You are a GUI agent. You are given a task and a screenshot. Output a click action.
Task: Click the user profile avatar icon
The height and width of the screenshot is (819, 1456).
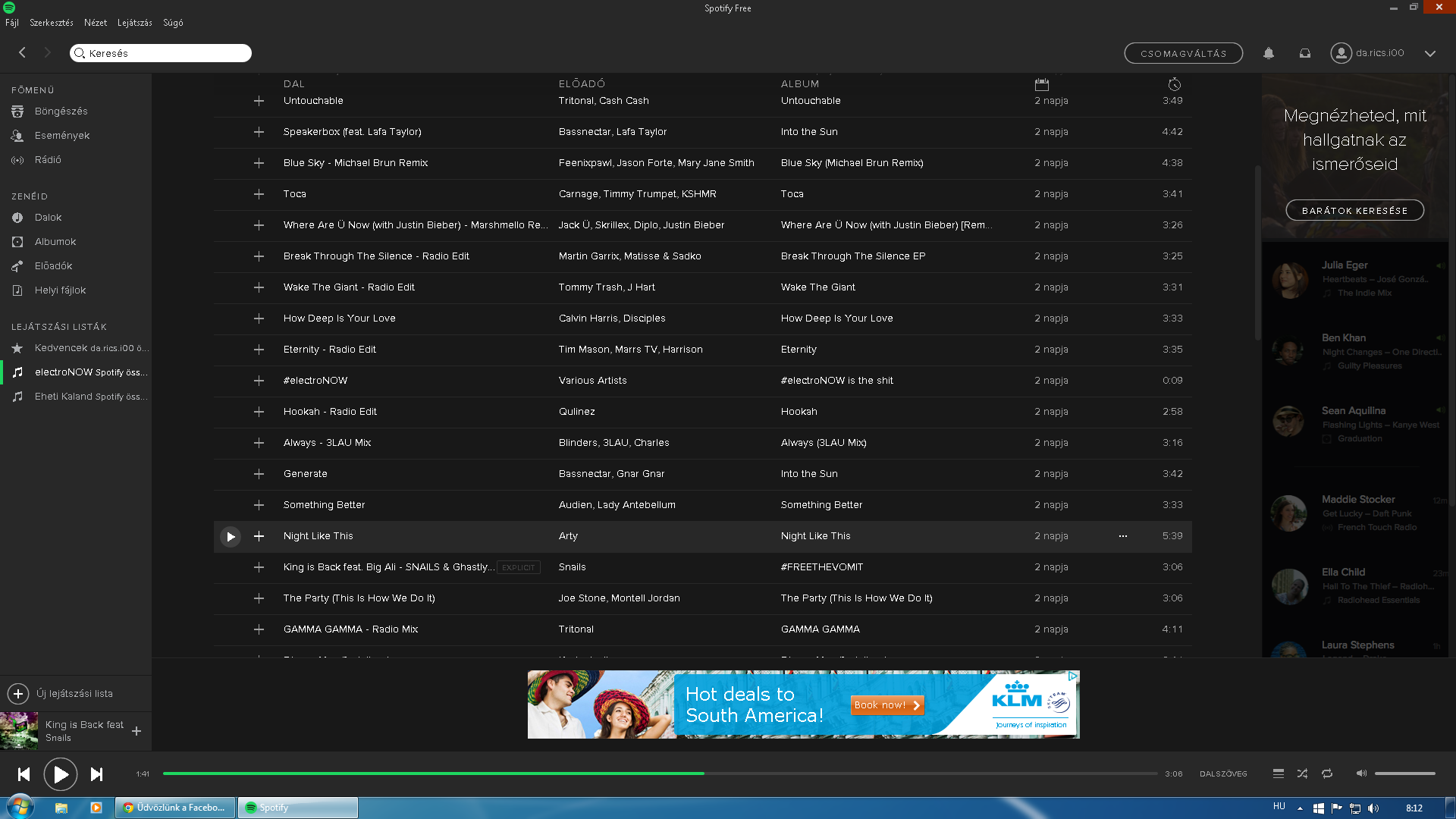click(1341, 53)
